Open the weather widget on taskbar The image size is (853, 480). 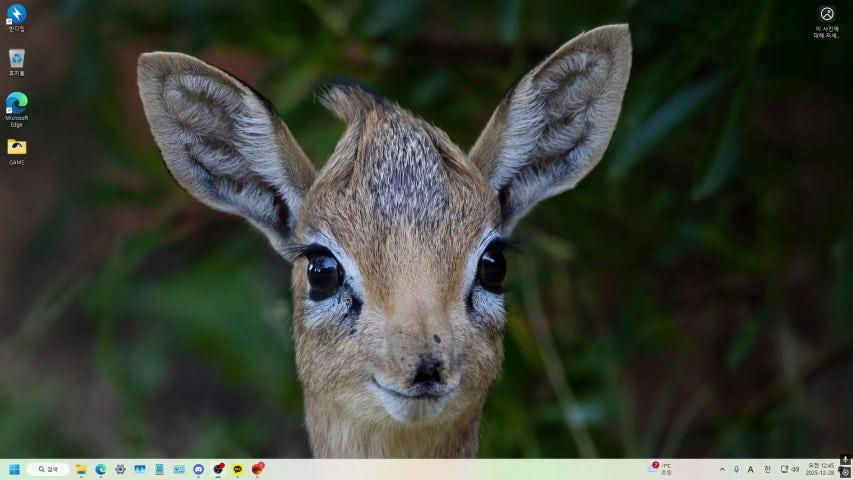(660, 468)
